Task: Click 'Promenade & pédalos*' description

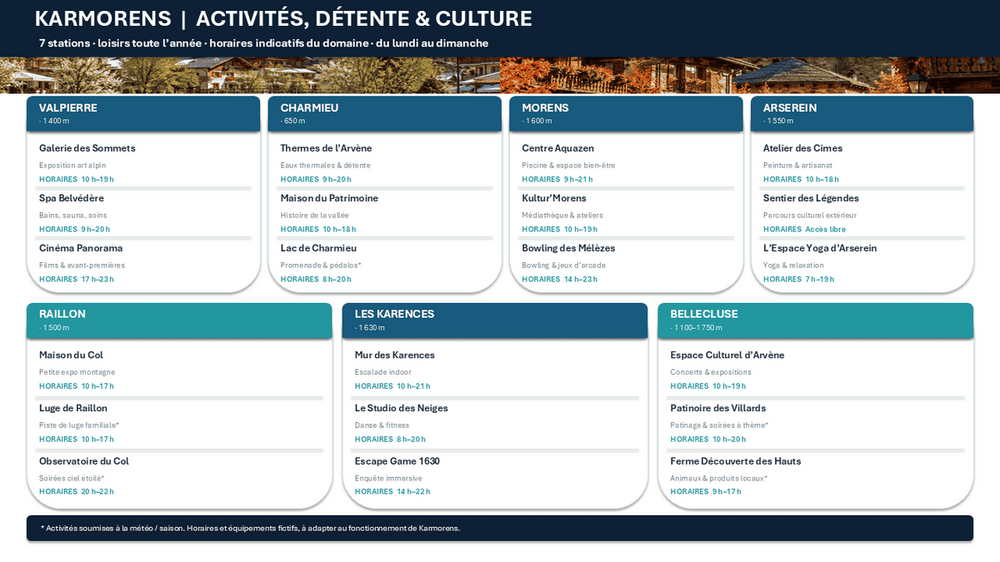Action: tap(321, 265)
